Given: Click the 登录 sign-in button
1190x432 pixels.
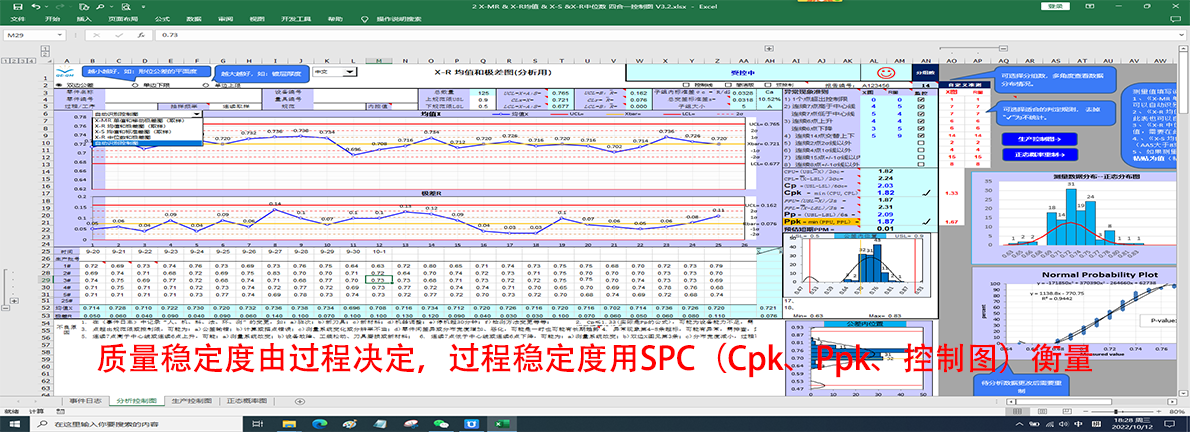Looking at the screenshot, I should coord(1054,5).
